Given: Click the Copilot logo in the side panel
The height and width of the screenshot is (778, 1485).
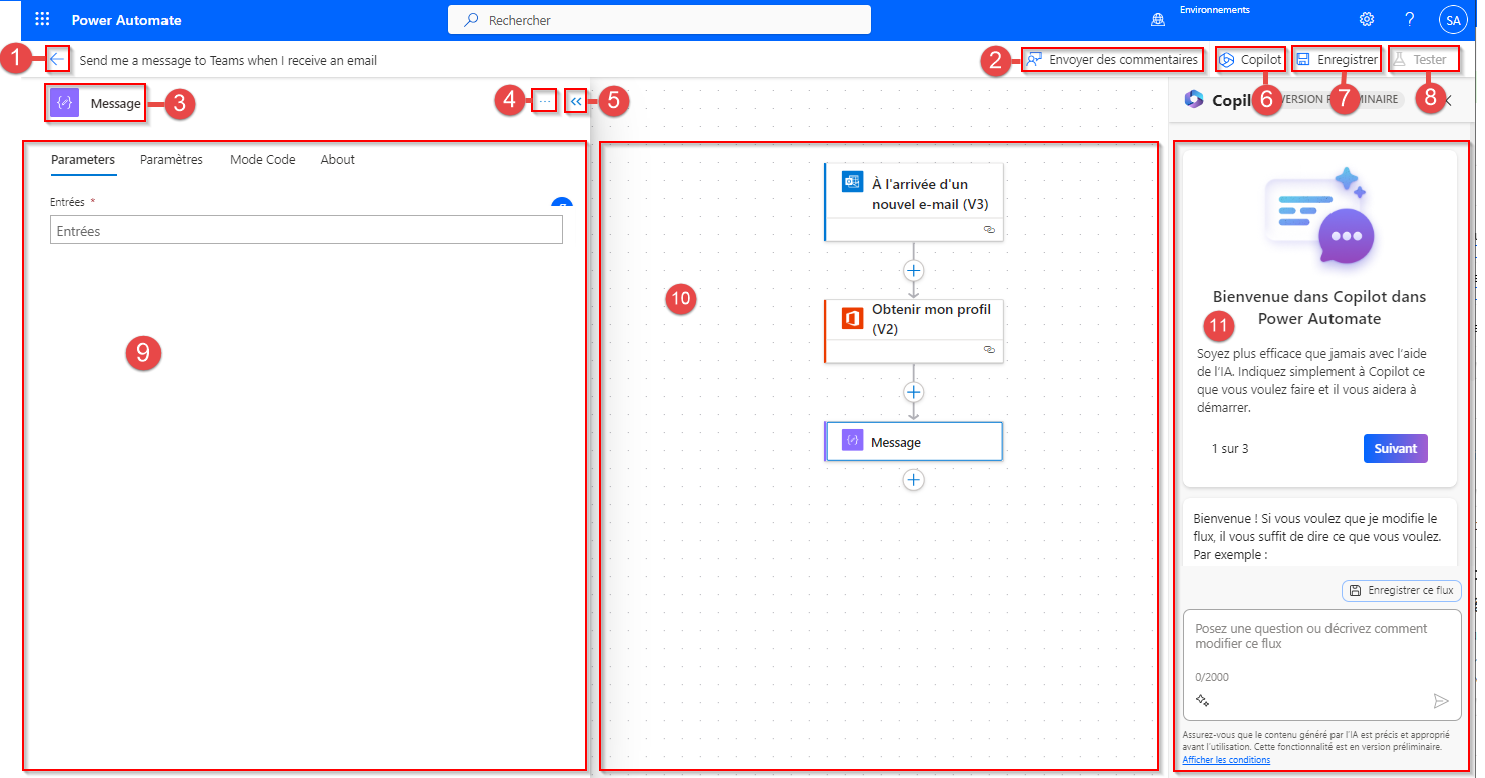Looking at the screenshot, I should pos(1193,99).
